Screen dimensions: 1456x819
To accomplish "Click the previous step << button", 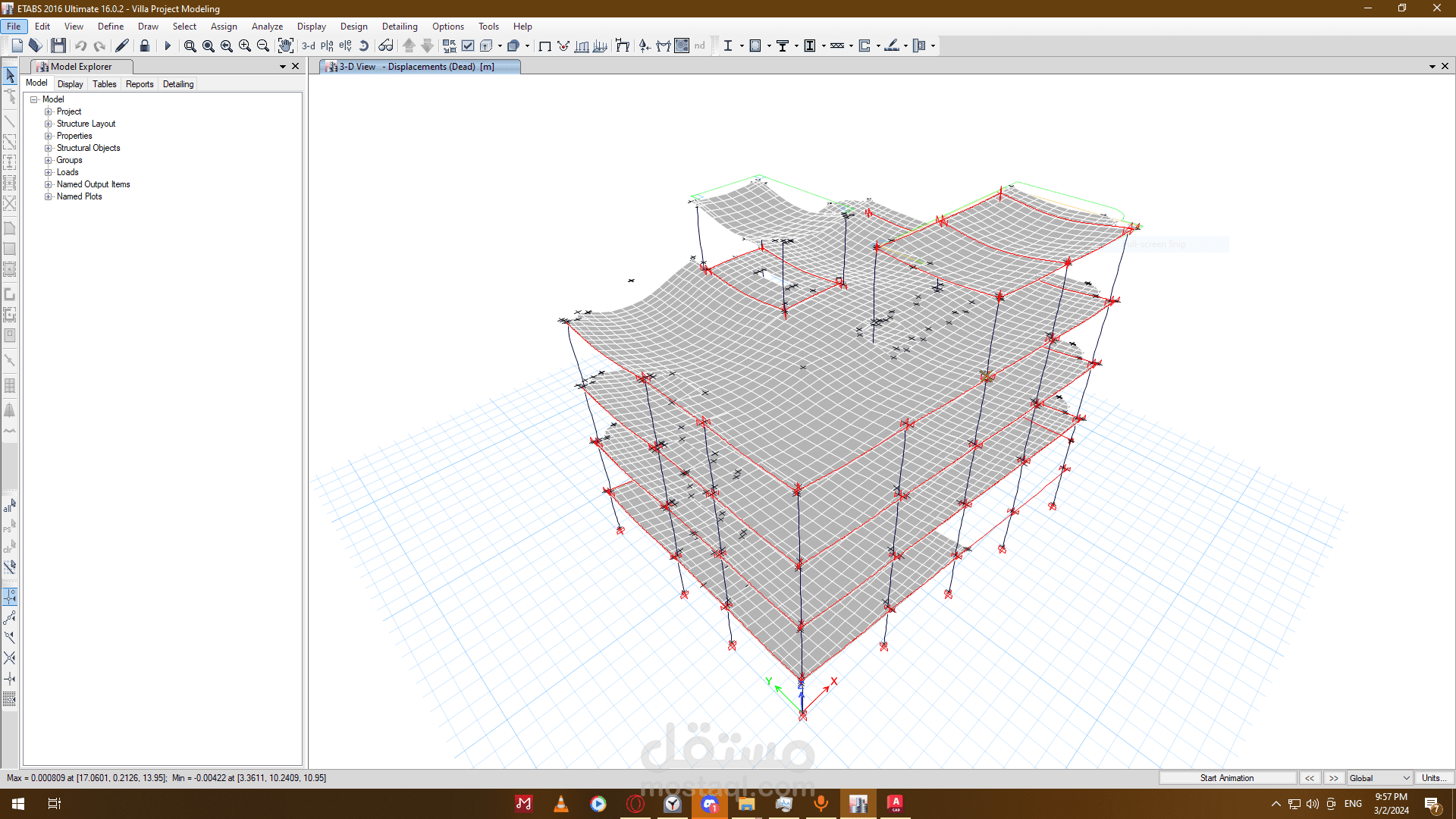I will tap(1310, 778).
